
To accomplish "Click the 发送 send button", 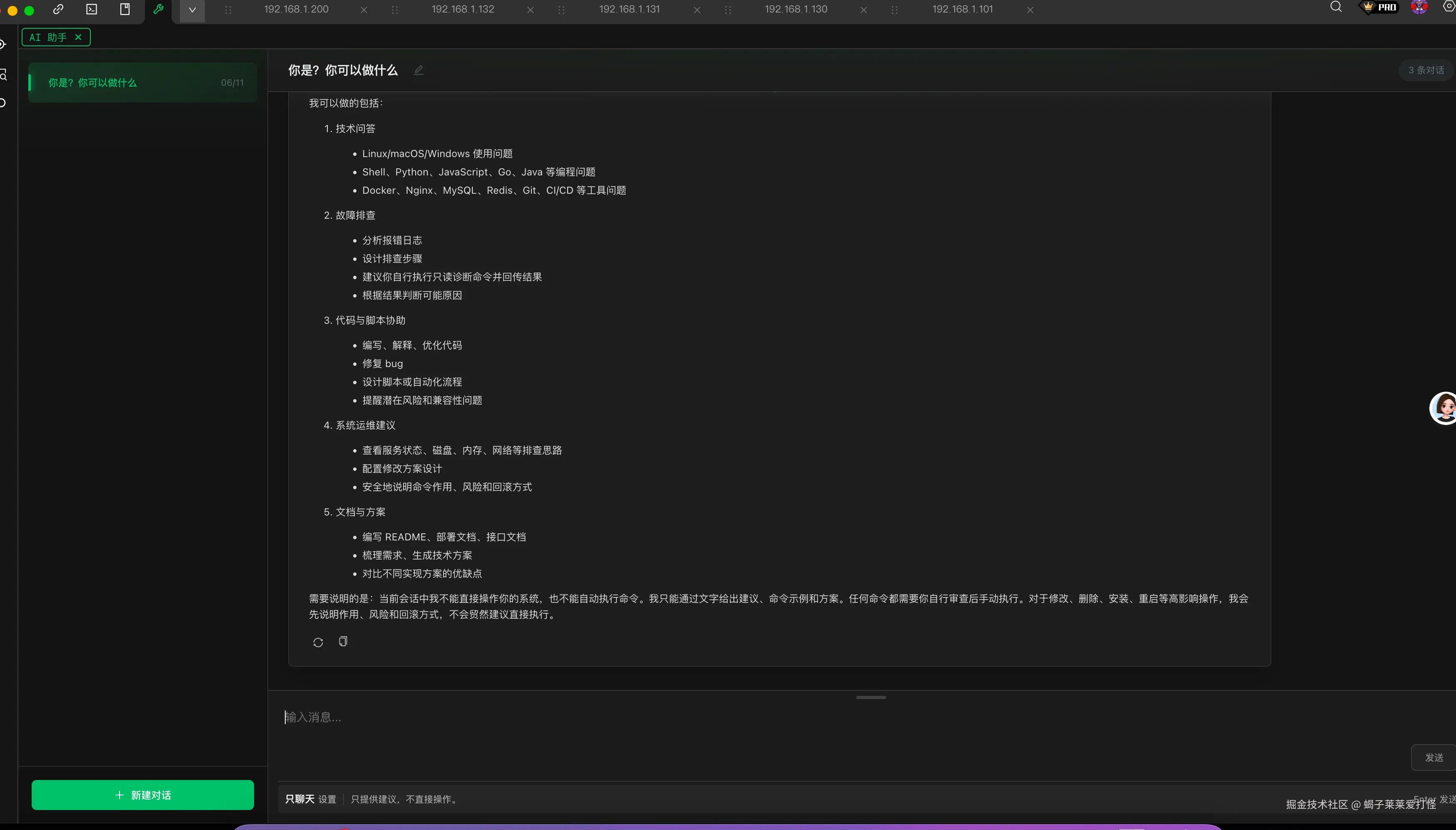I will tap(1434, 757).
